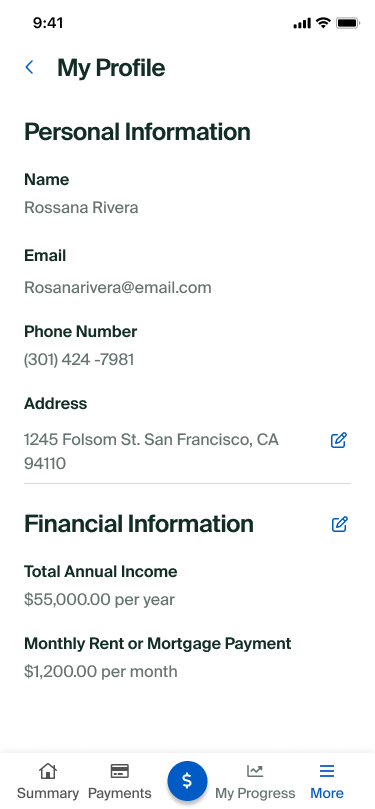Tap the email Rosanarivera@email.com
Screen dimensions: 375x809
tap(118, 287)
